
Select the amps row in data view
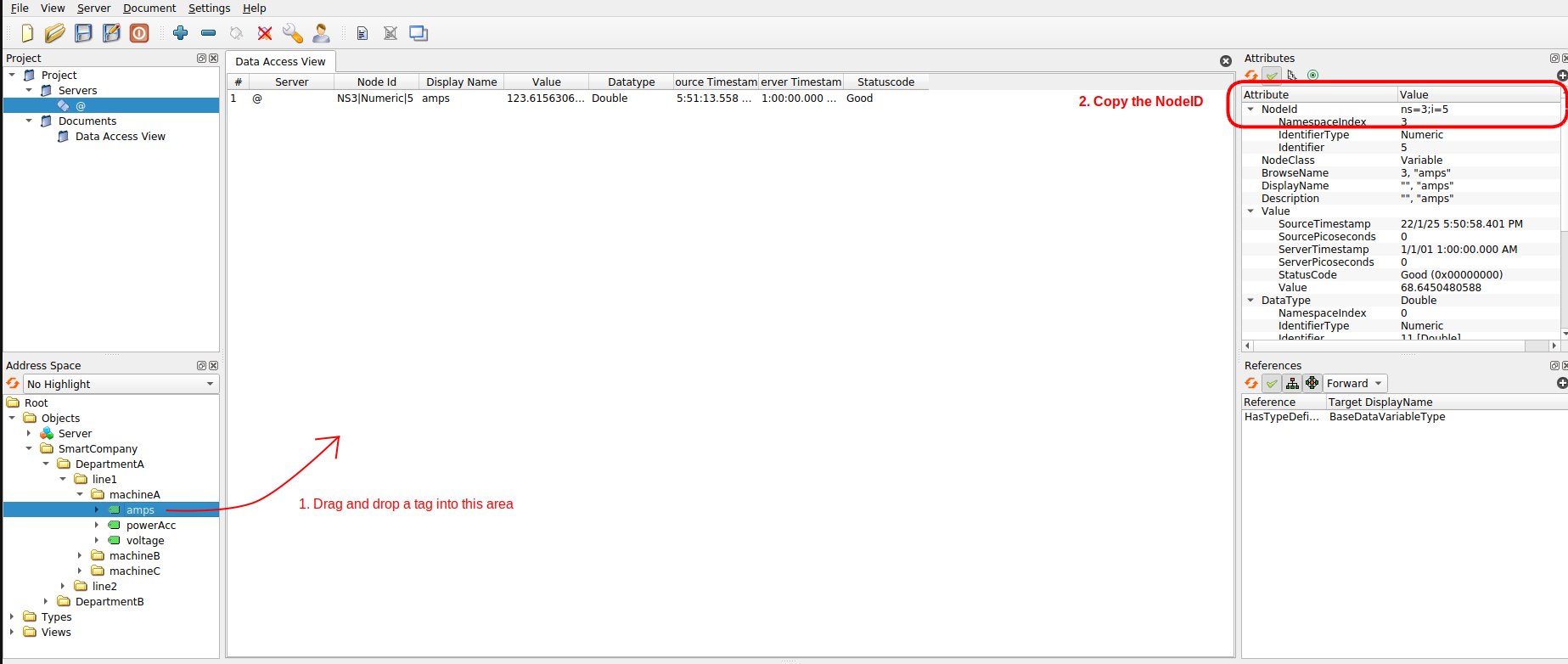pyautogui.click(x=436, y=98)
